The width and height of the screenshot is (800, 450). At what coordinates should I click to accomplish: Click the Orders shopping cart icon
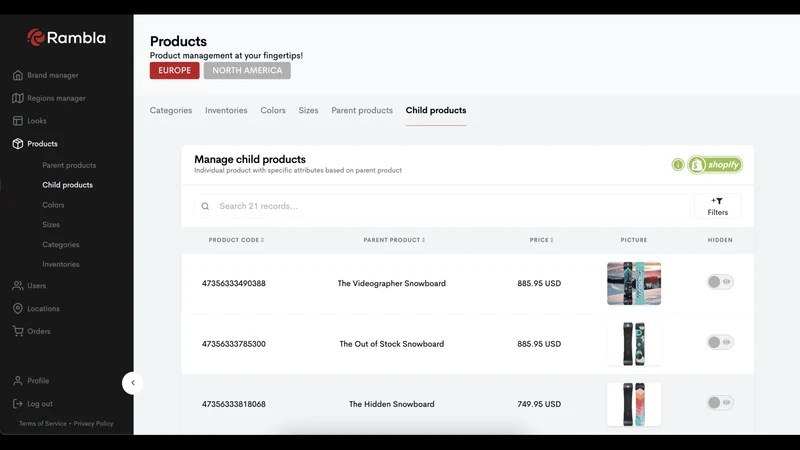pyautogui.click(x=18, y=331)
